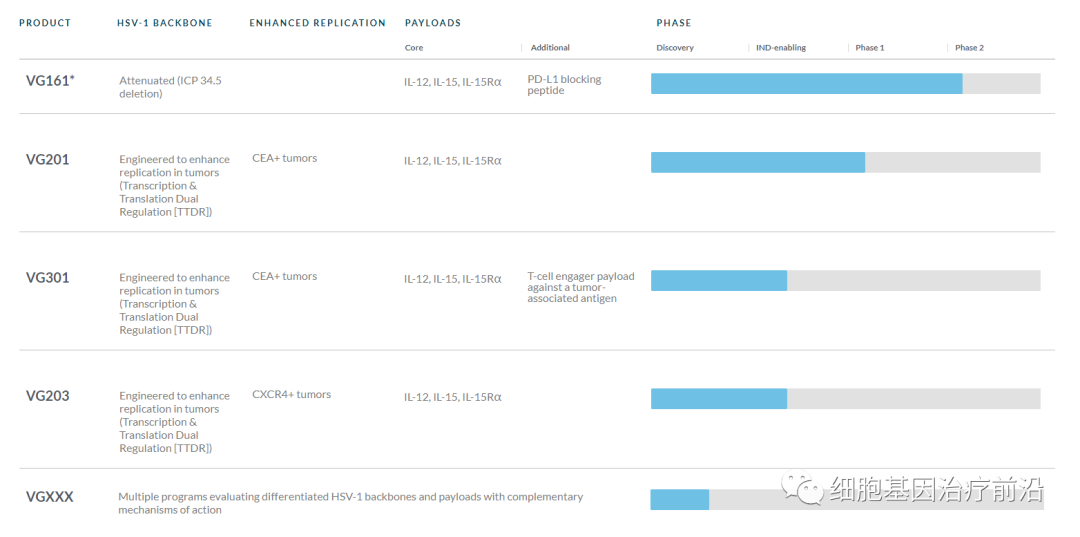This screenshot has height=537, width=1080.
Task: Select the HSV-1 BACKBONE column header
Action: click(165, 23)
